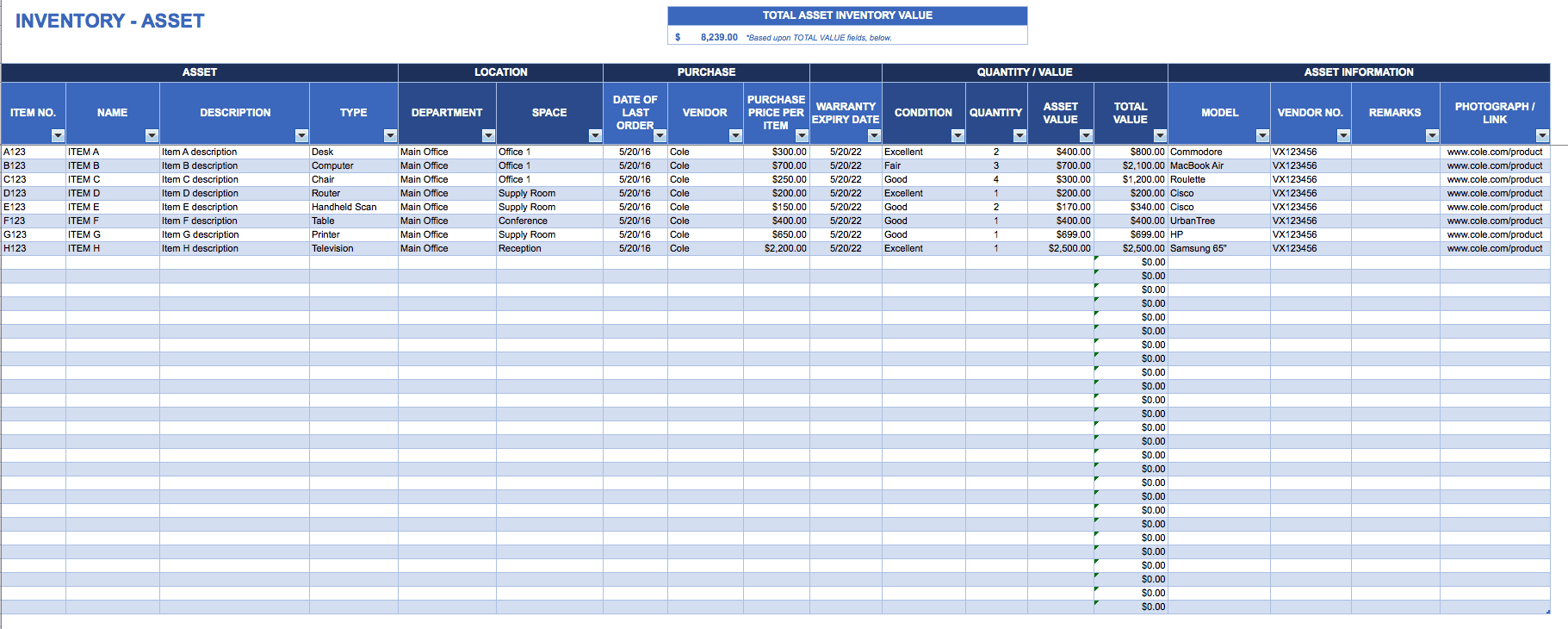The image size is (1568, 629).
Task: Select the Samsung 65" model cell
Action: (x=1198, y=248)
